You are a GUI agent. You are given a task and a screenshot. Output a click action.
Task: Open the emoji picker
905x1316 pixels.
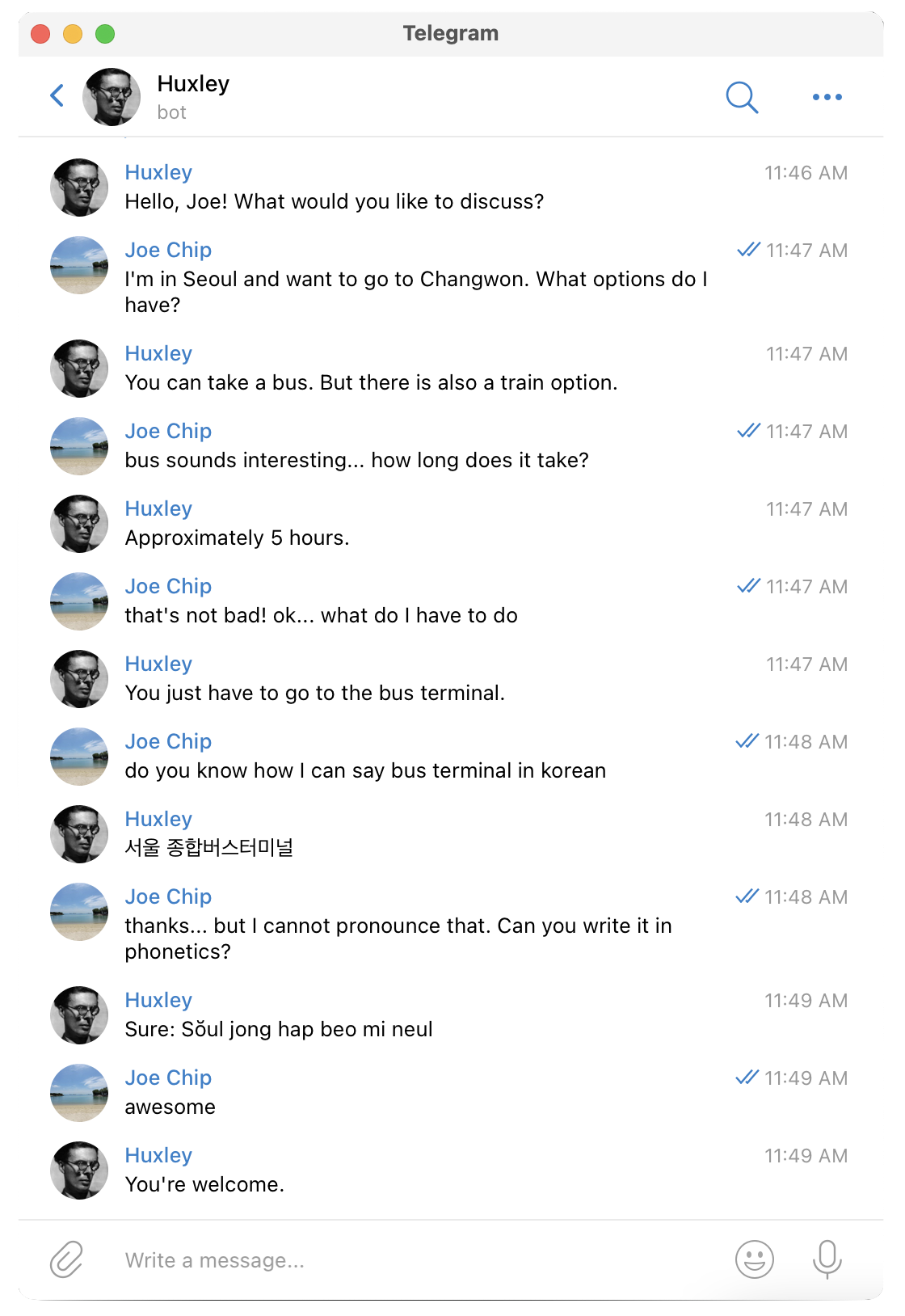[755, 1259]
